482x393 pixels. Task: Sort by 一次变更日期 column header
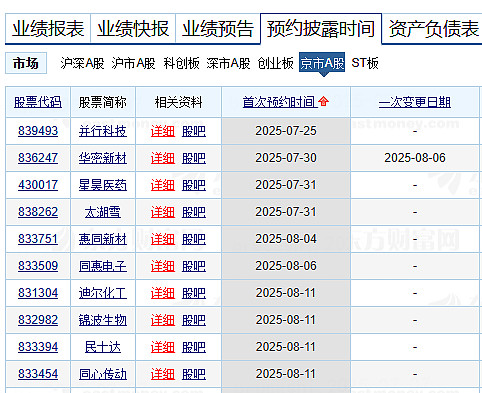415,102
